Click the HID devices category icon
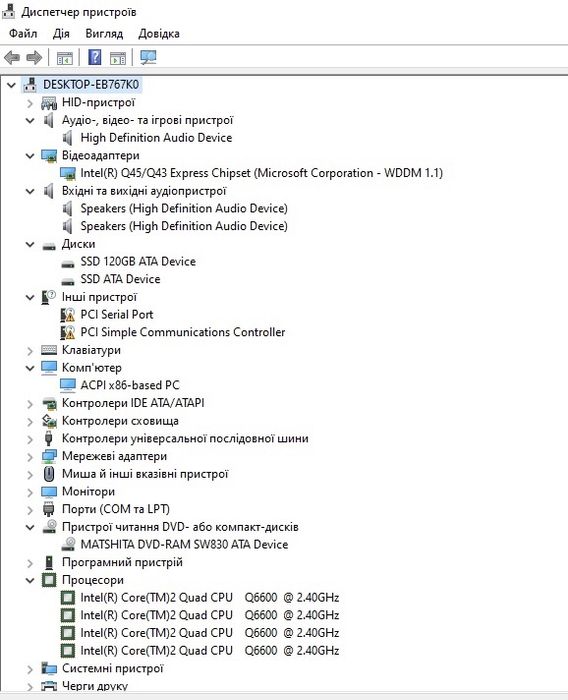Viewport: 568px width, 700px height. point(49,103)
